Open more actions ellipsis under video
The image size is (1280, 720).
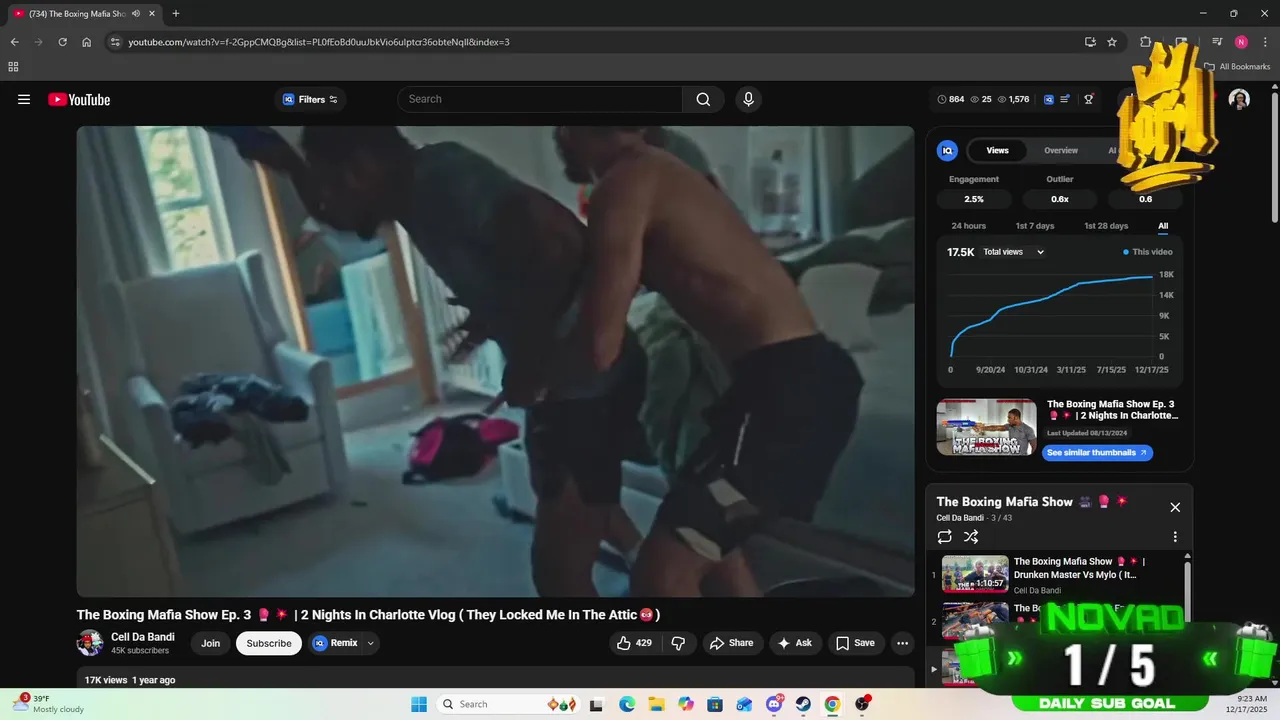(x=902, y=643)
